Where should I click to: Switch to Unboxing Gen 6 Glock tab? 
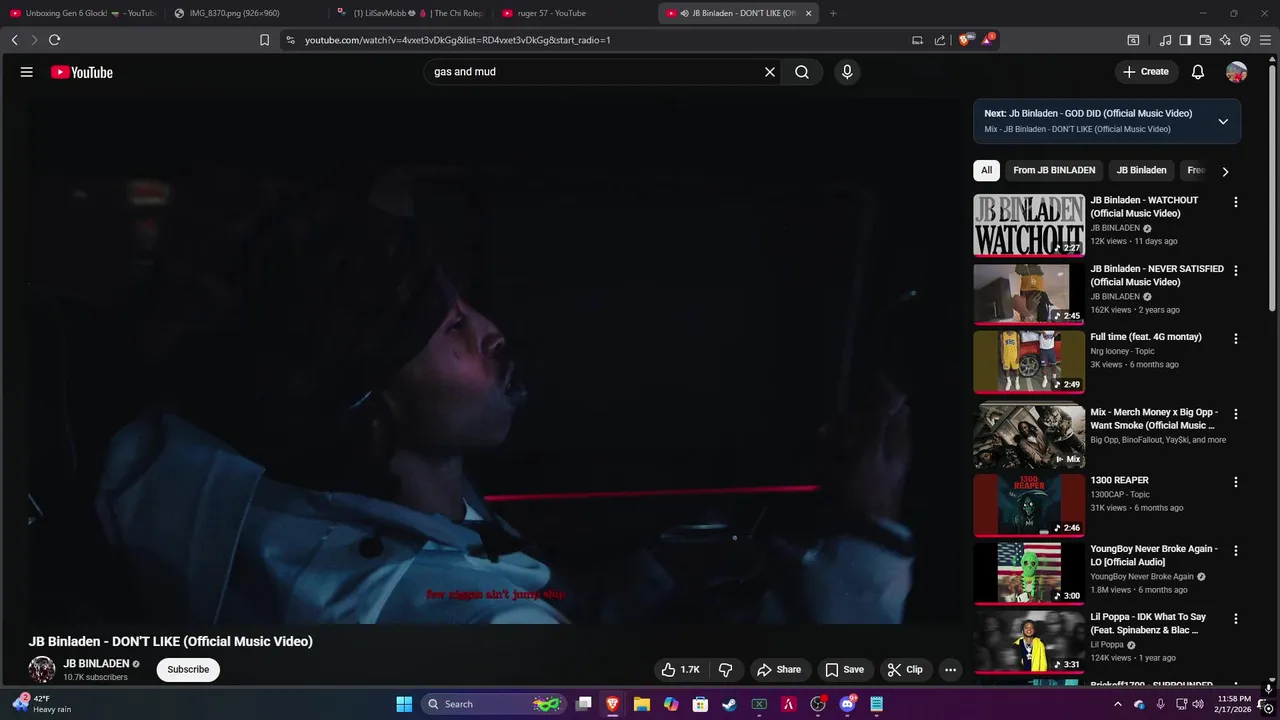82,13
